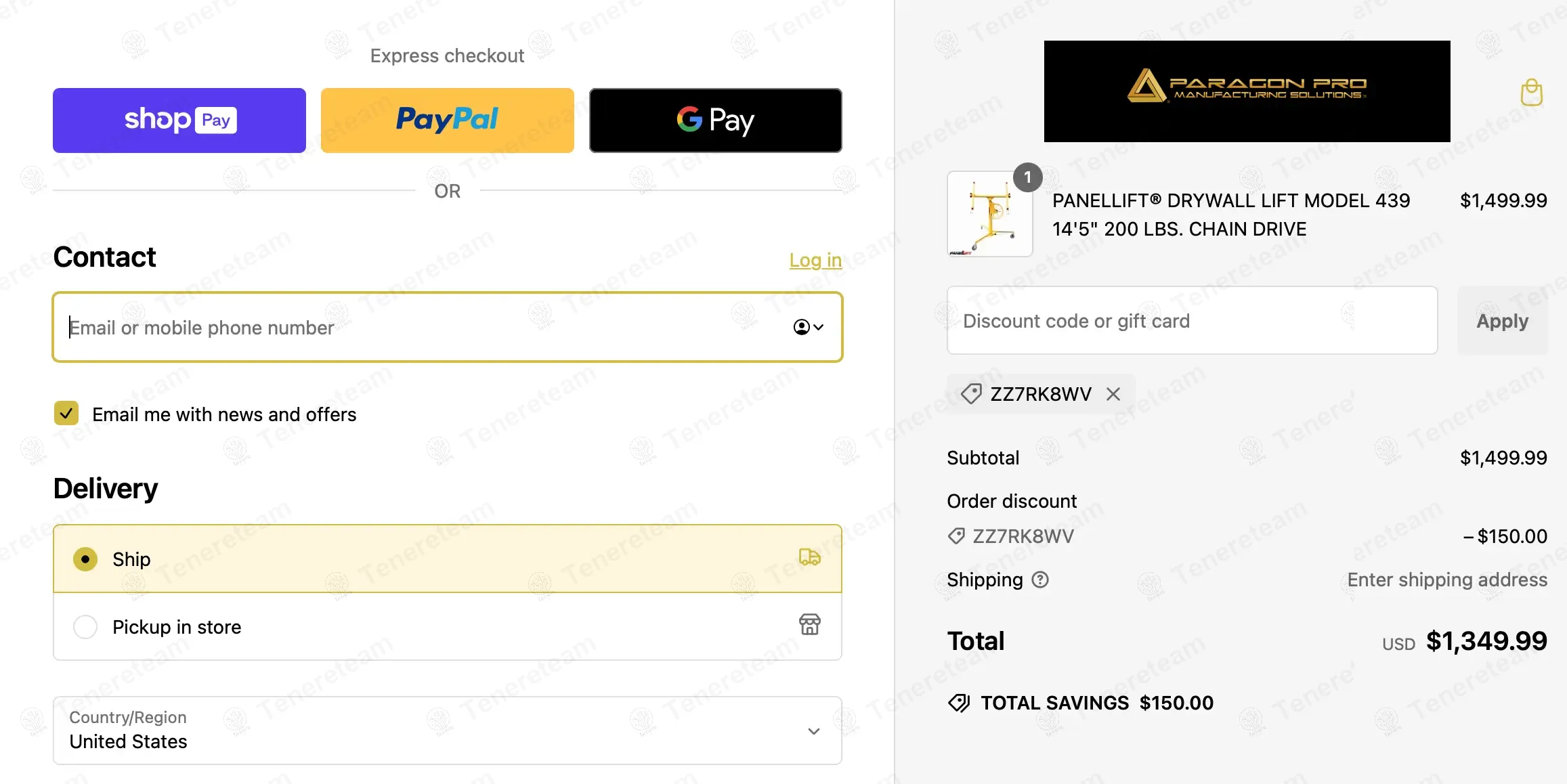The height and width of the screenshot is (784, 1567).
Task: Click the Total Savings tag icon
Action: point(959,703)
